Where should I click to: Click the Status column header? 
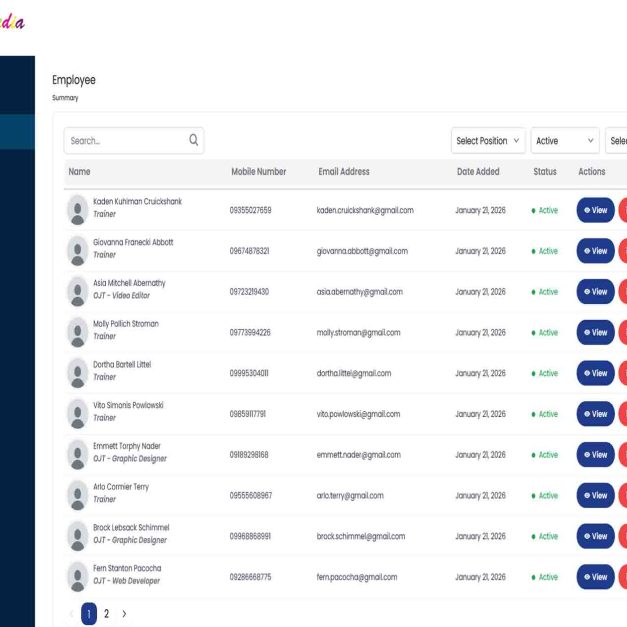(545, 172)
